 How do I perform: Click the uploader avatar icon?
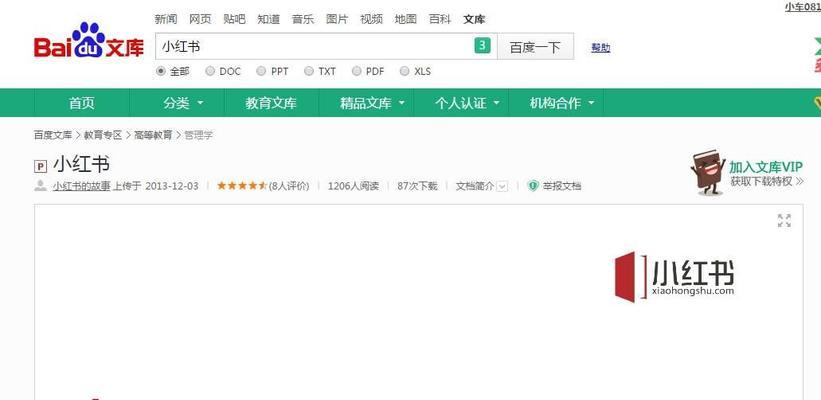coord(40,185)
